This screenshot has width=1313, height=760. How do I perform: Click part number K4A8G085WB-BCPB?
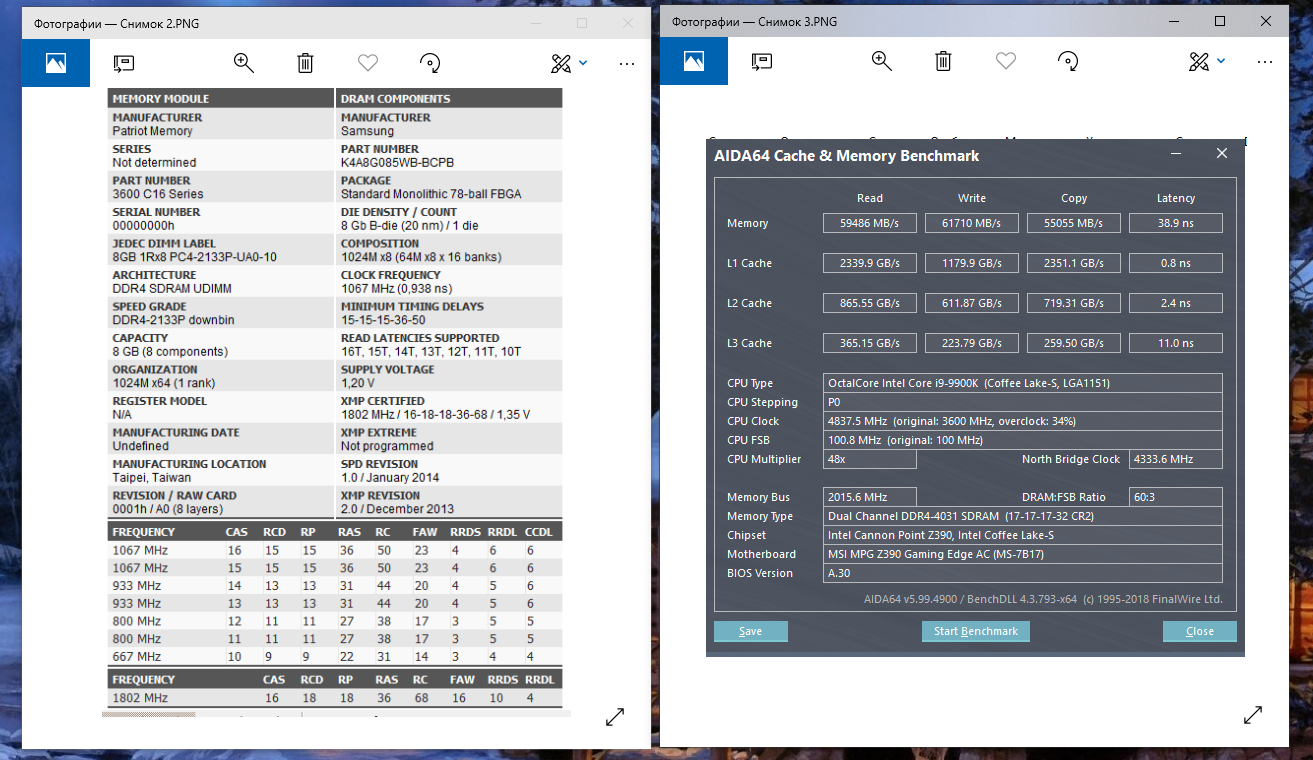[x=400, y=162]
